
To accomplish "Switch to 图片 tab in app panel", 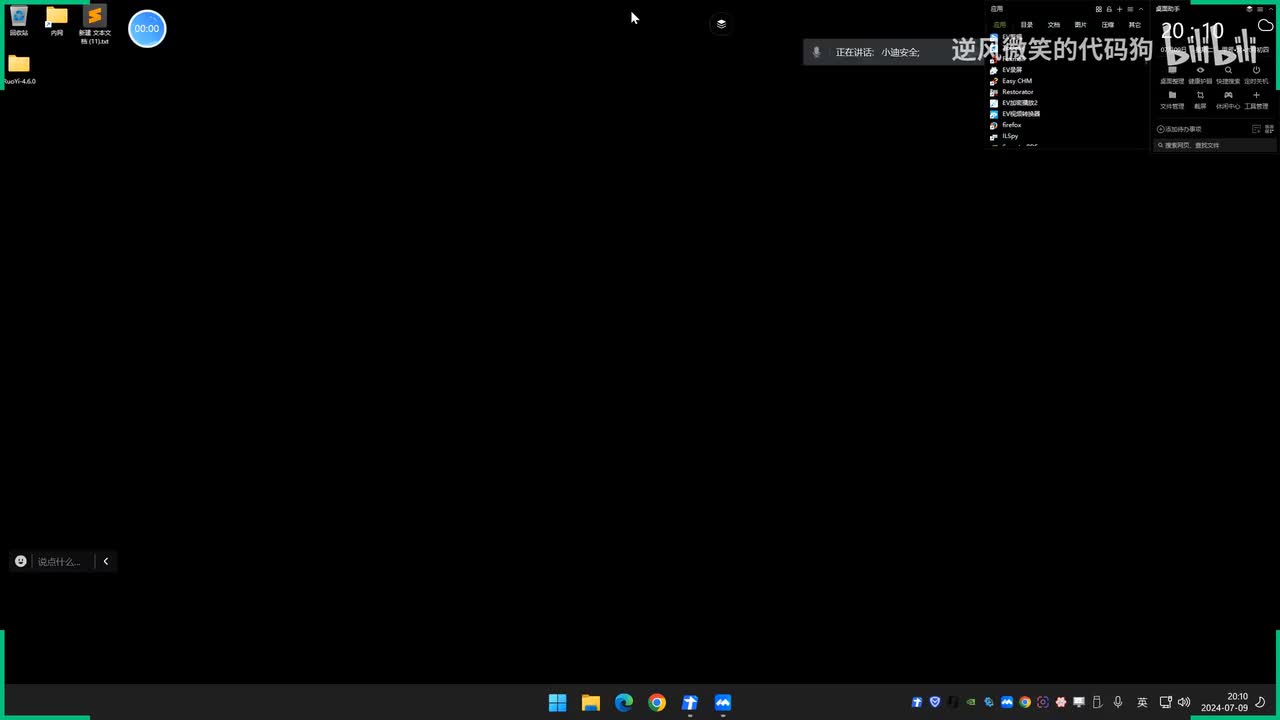I will pos(1081,25).
